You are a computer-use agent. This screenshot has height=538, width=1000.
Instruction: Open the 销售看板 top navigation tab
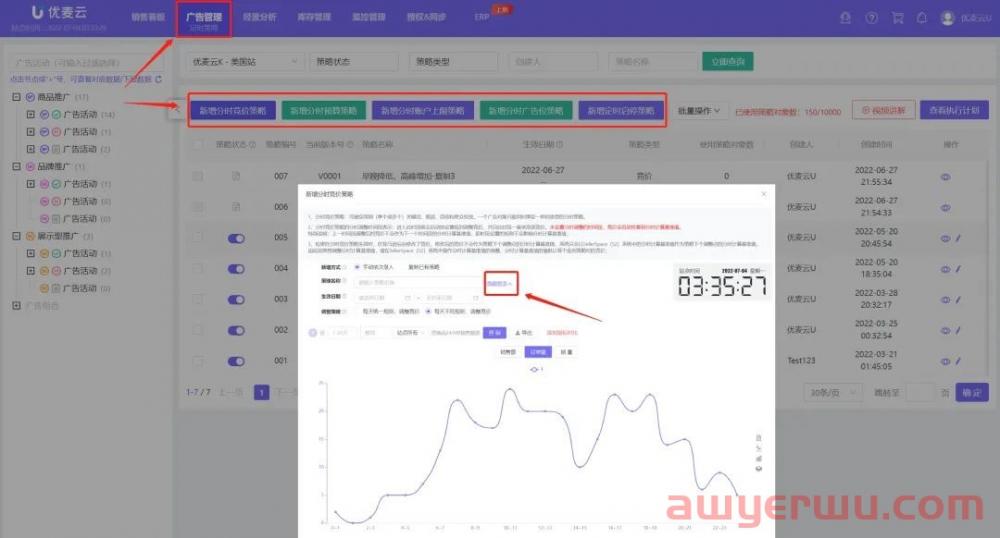[x=148, y=17]
